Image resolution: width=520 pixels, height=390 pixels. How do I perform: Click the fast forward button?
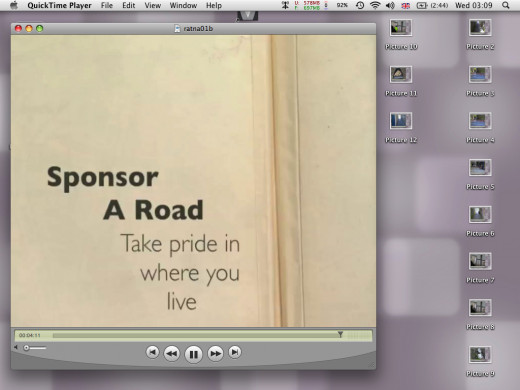[x=215, y=353]
